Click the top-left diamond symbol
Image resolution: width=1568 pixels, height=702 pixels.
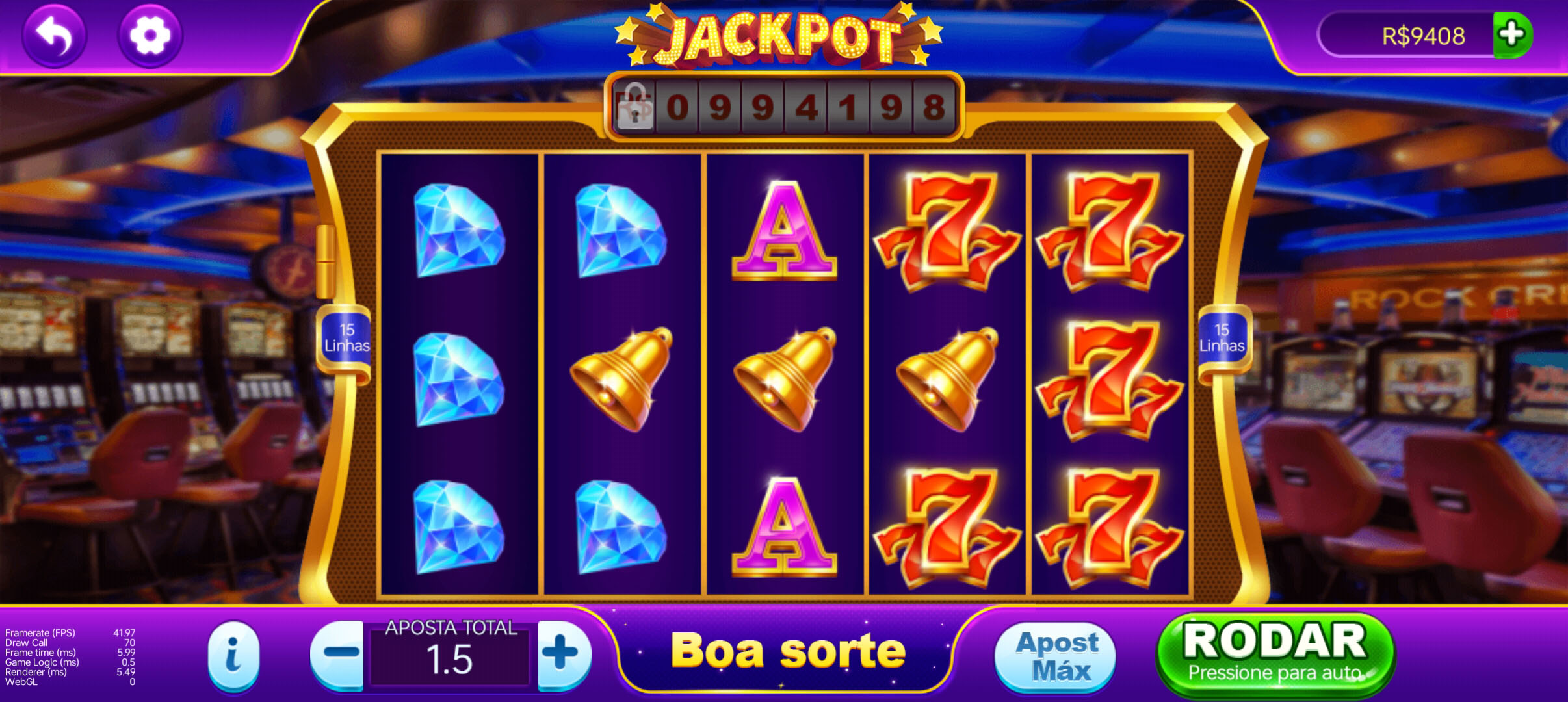point(458,230)
